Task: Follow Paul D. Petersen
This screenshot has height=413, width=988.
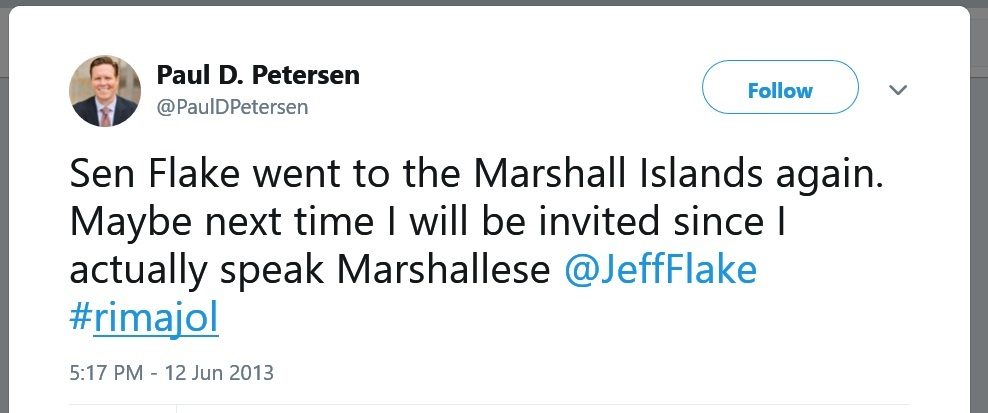Action: point(780,90)
